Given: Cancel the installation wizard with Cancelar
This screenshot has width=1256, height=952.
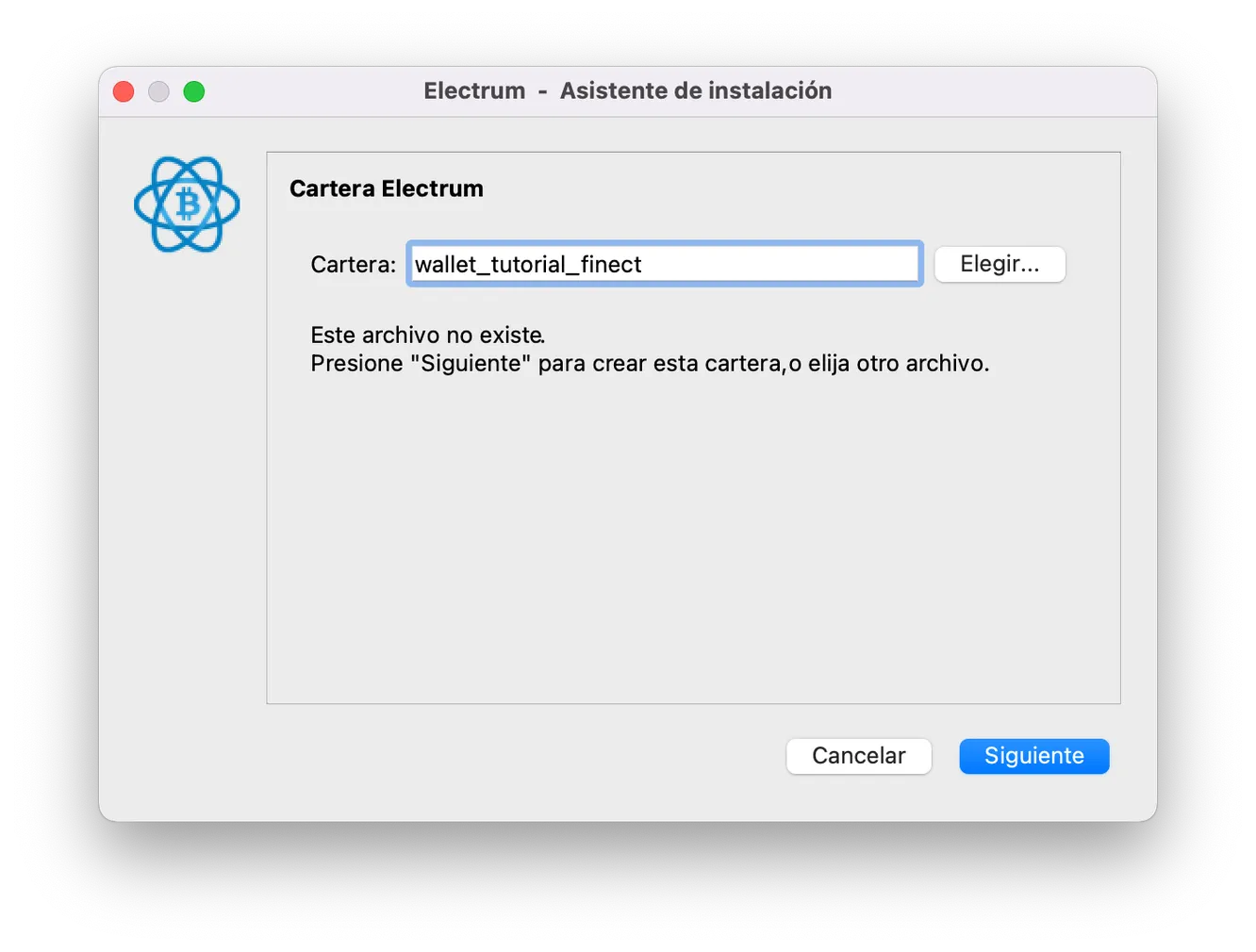Looking at the screenshot, I should (858, 756).
